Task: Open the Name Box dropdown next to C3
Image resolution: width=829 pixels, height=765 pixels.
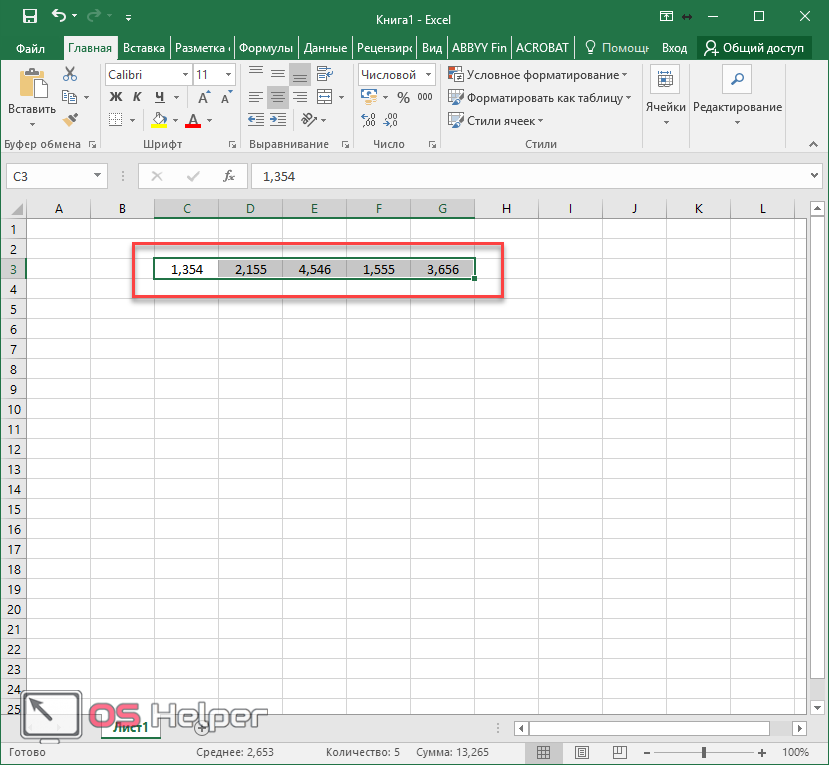Action: (98, 176)
